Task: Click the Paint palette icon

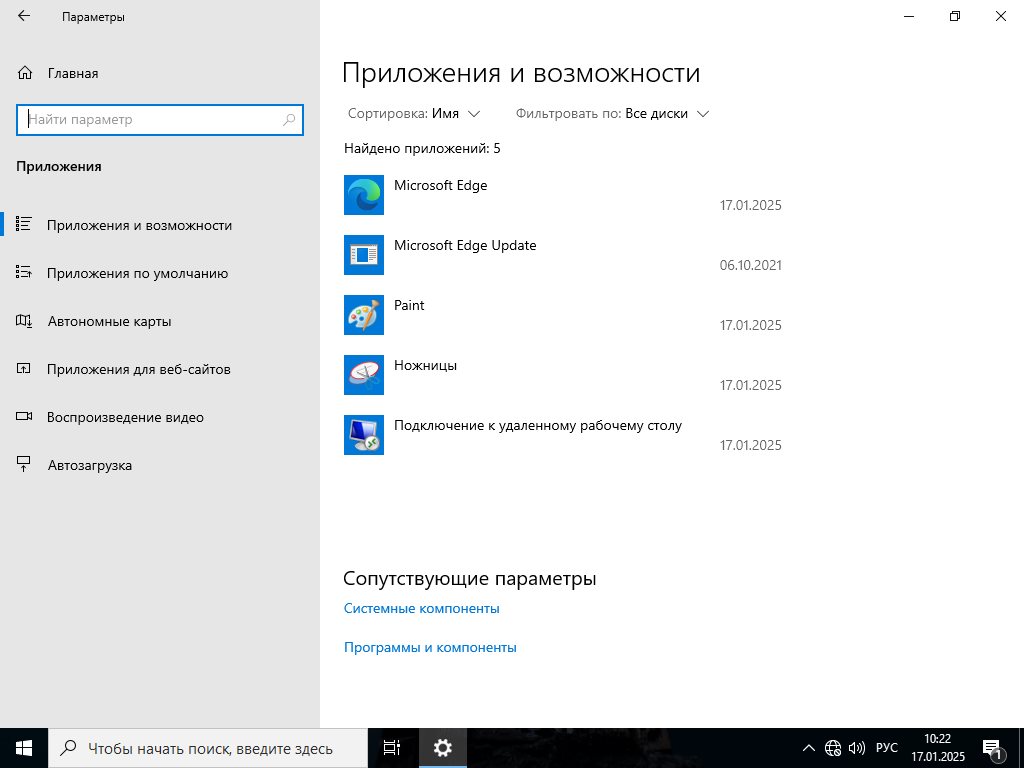Action: [x=364, y=315]
